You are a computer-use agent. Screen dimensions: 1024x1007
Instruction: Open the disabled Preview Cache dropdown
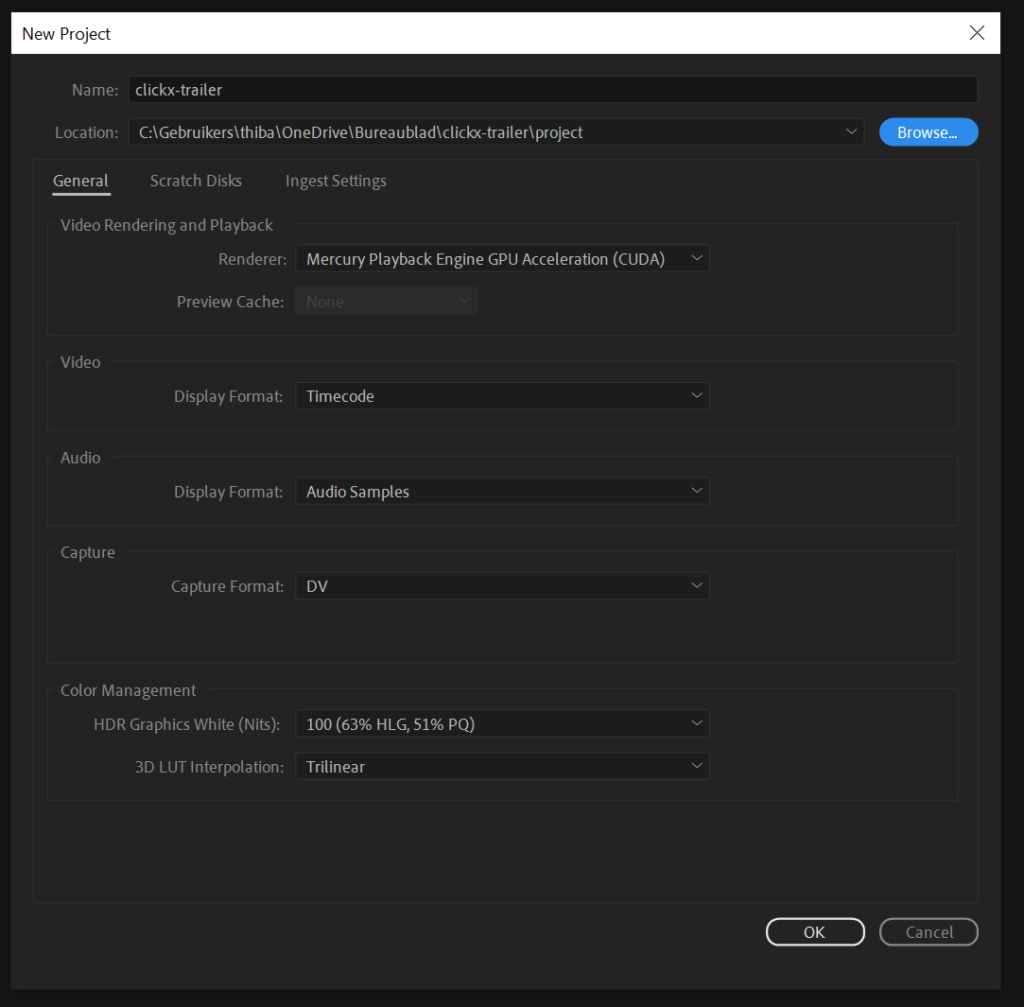[386, 301]
